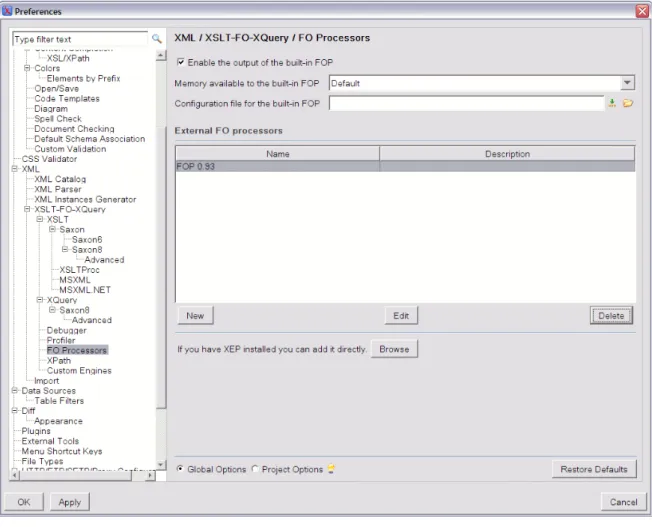Screen dimensions: 652x527
Task: Select XSL/XPath in the tree
Action: pos(68,58)
